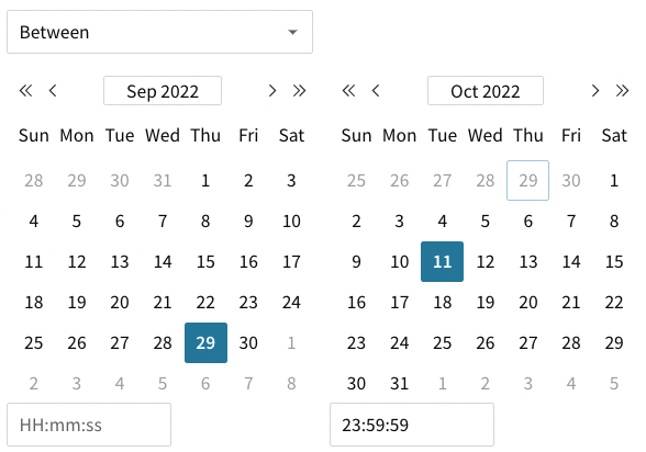
Task: Open the Sep 2022 month picker
Action: click(x=162, y=92)
